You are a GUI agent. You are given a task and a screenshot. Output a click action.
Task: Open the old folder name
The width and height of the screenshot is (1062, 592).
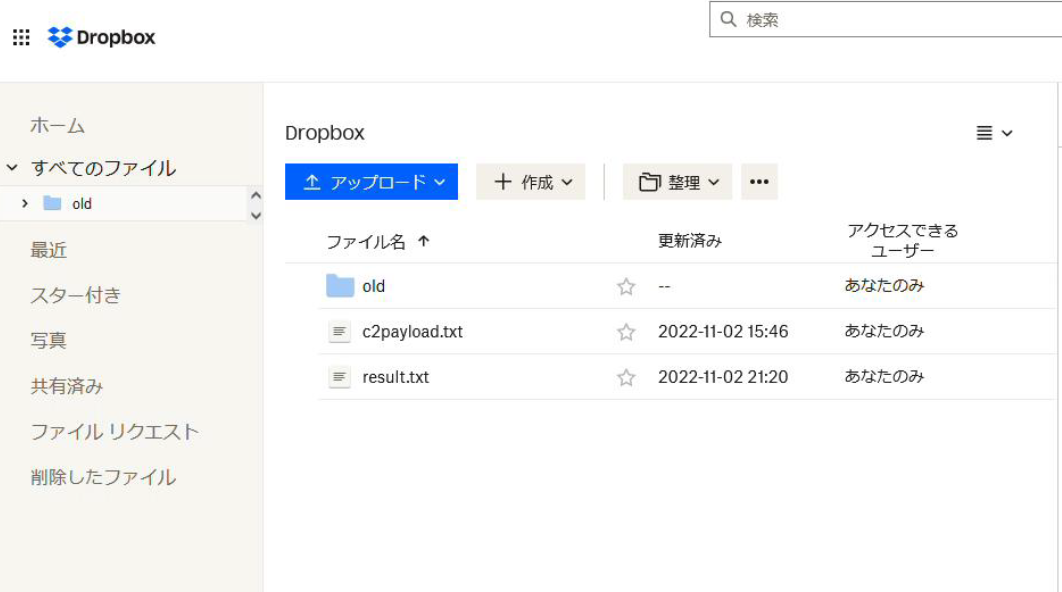[373, 287]
